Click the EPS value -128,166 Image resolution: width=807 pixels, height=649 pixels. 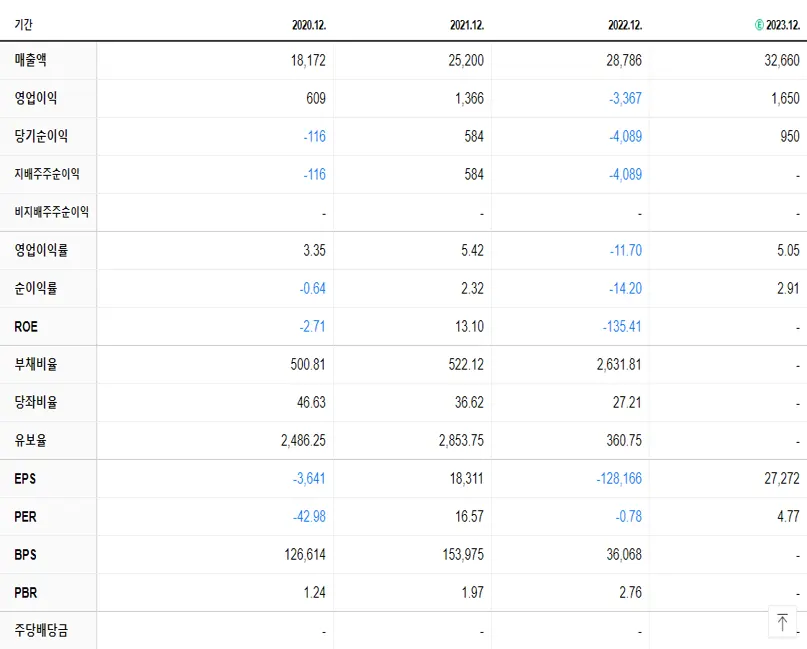click(619, 479)
